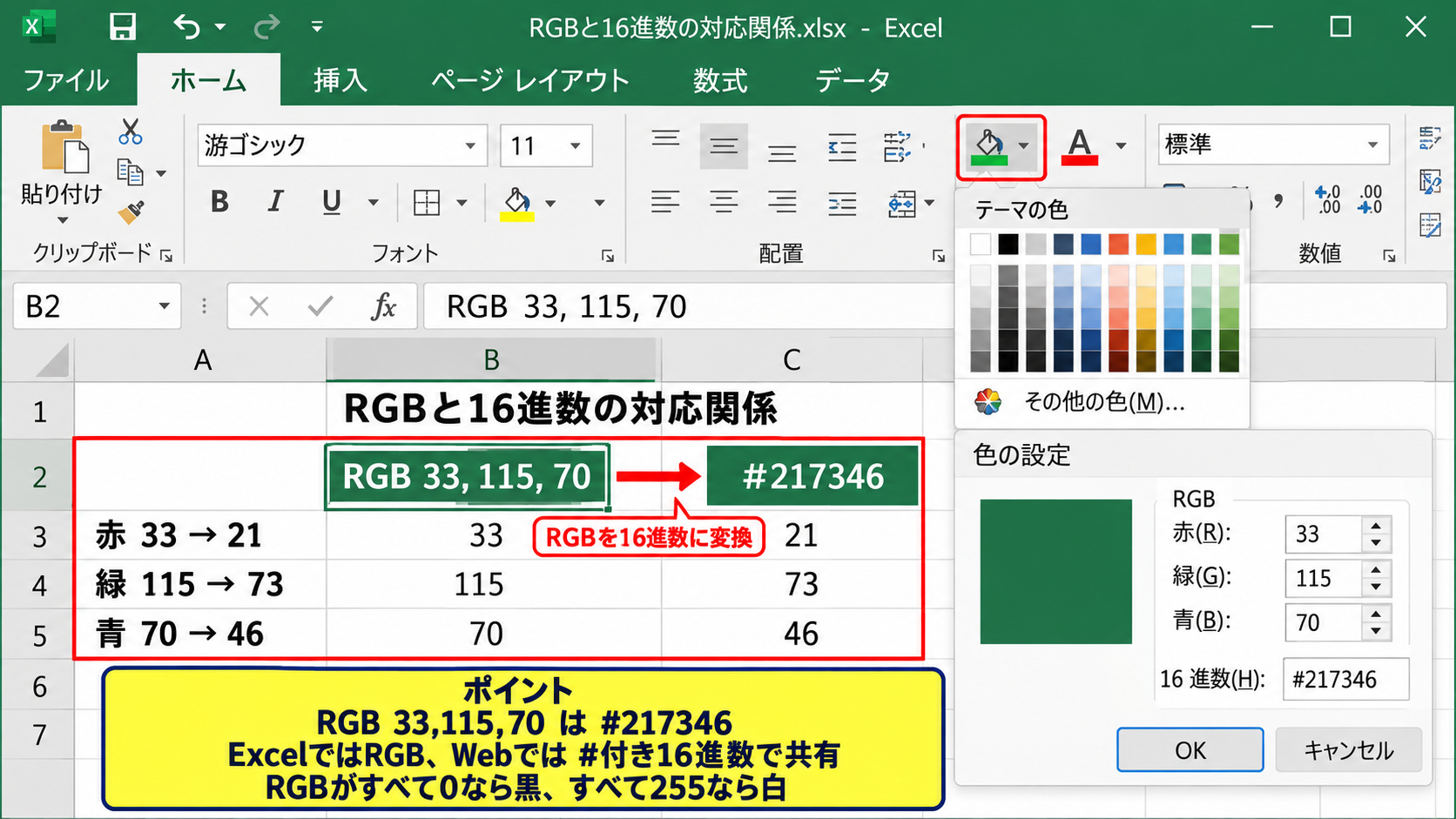The image size is (1456, 819).
Task: Click OK in the color settings dialog
Action: (x=1190, y=750)
